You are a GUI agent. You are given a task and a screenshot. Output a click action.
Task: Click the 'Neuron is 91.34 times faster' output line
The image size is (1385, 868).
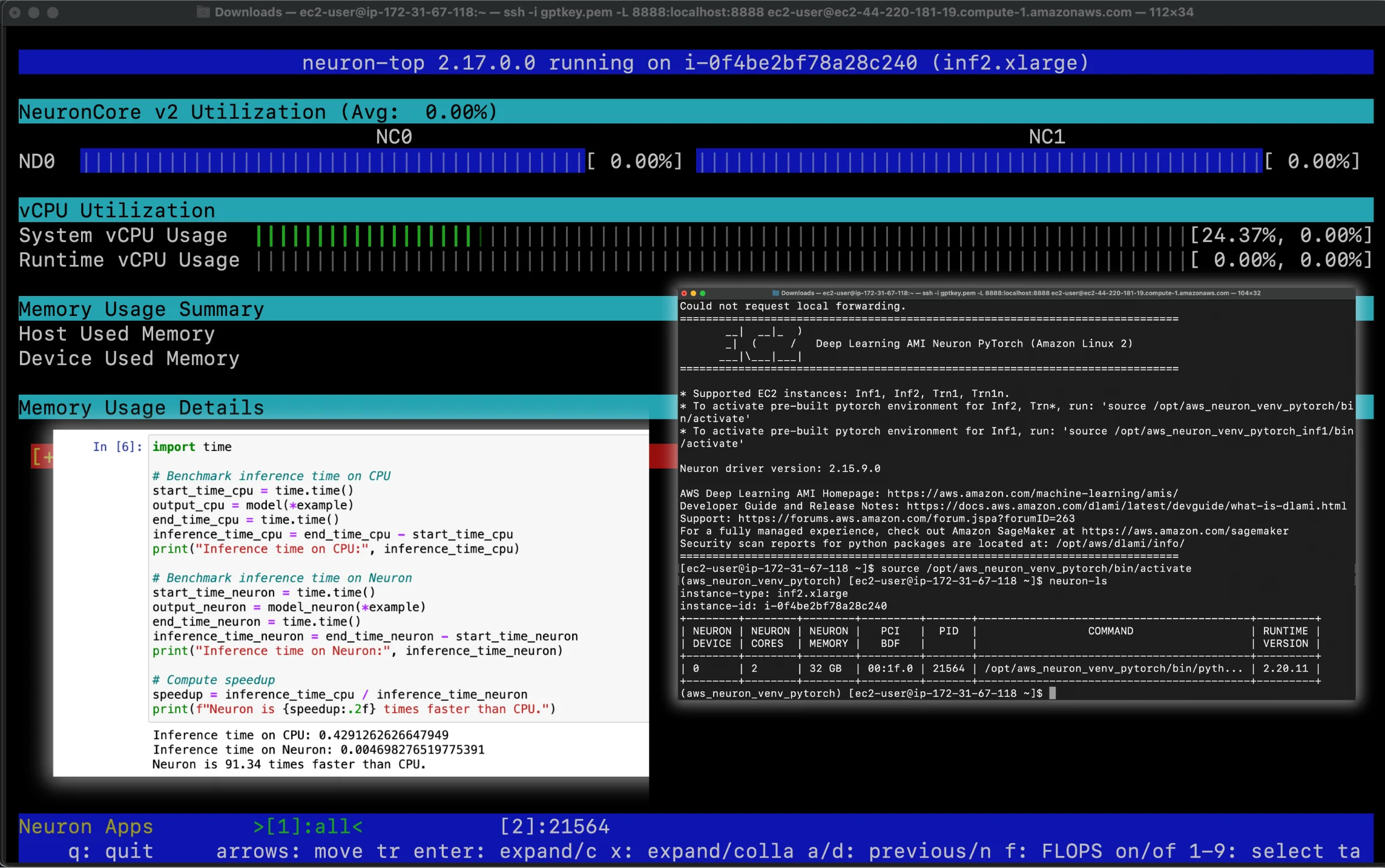coord(289,764)
